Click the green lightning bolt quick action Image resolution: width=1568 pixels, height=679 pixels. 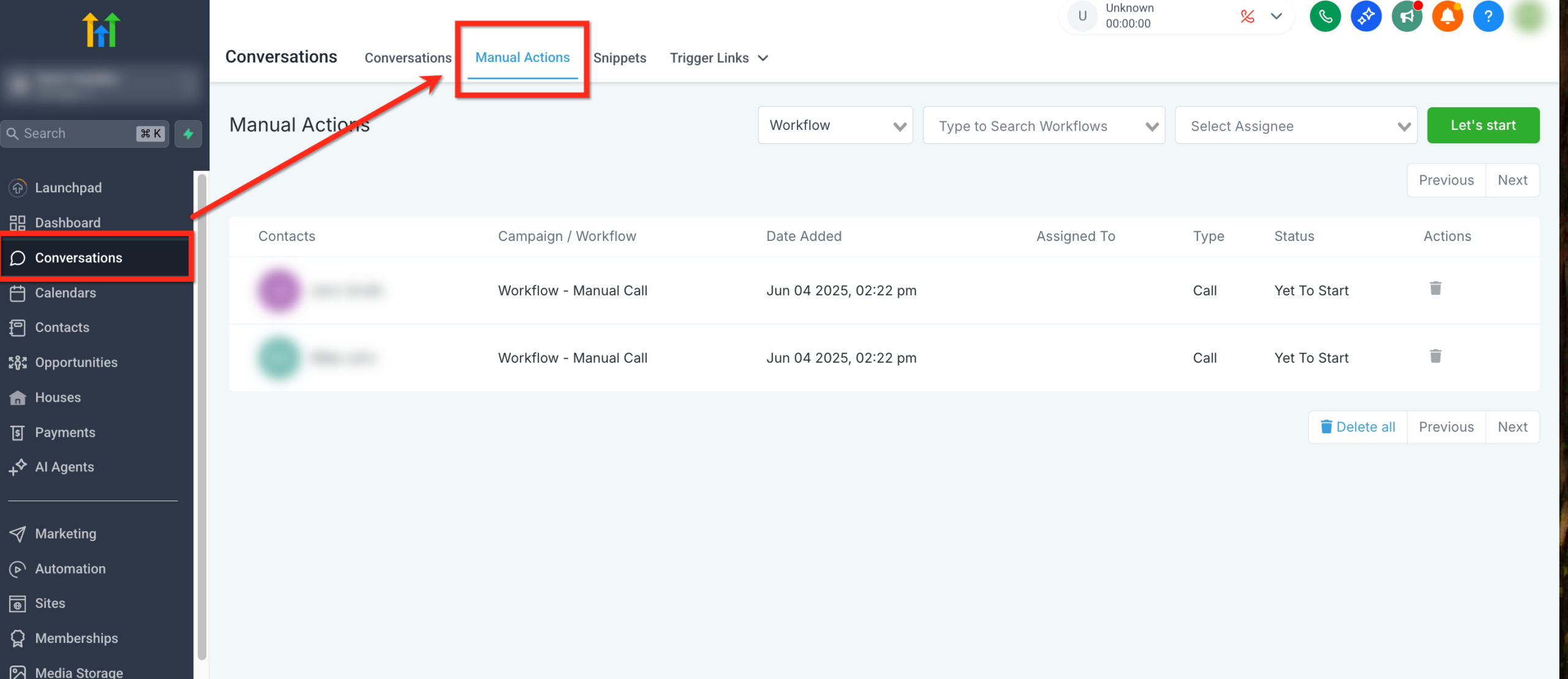pyautogui.click(x=188, y=134)
